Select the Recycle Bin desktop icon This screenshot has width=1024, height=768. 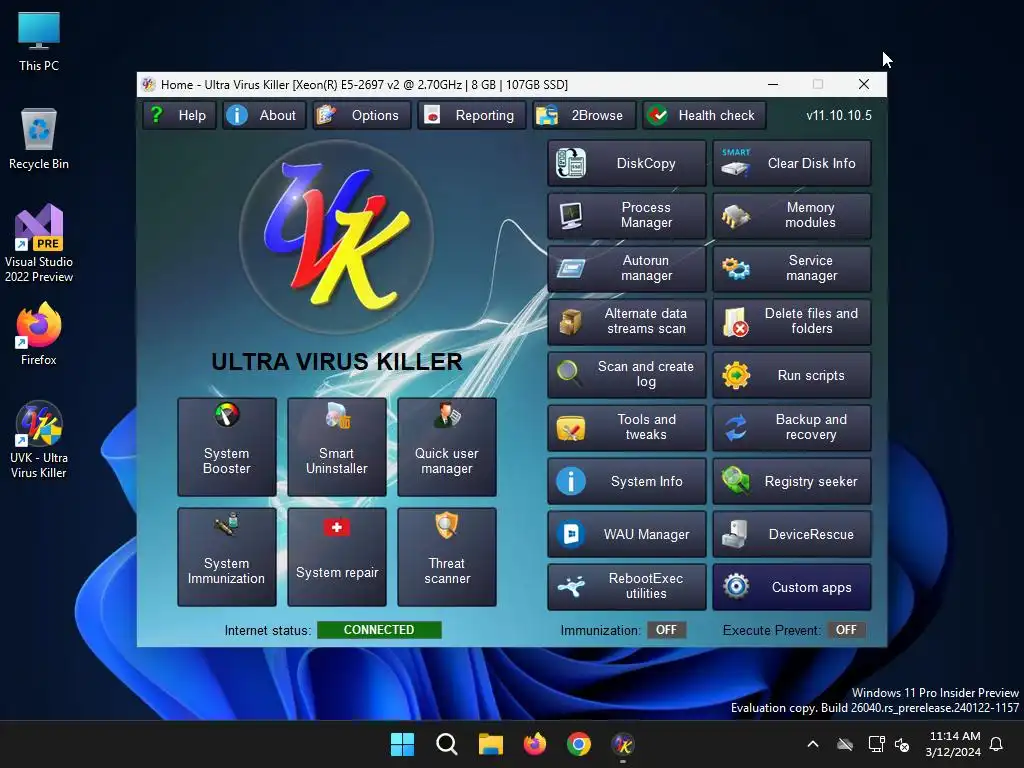(x=39, y=139)
